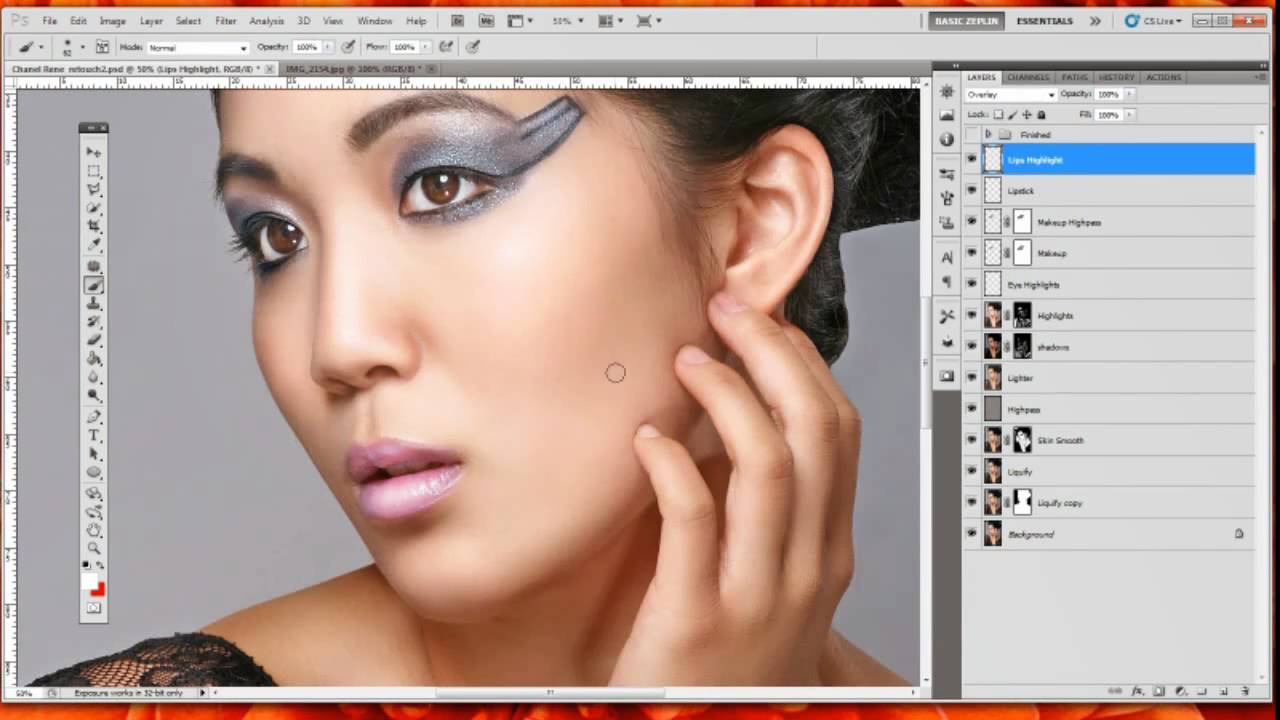Image resolution: width=1280 pixels, height=720 pixels.
Task: Switch to the Channels tab
Action: click(x=1028, y=77)
